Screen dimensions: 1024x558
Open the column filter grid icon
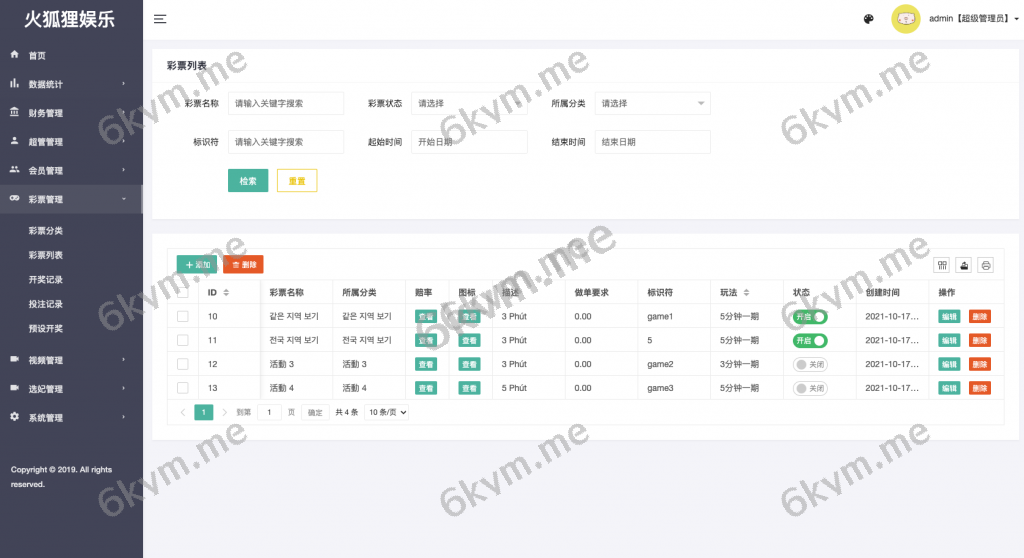pyautogui.click(x=941, y=265)
